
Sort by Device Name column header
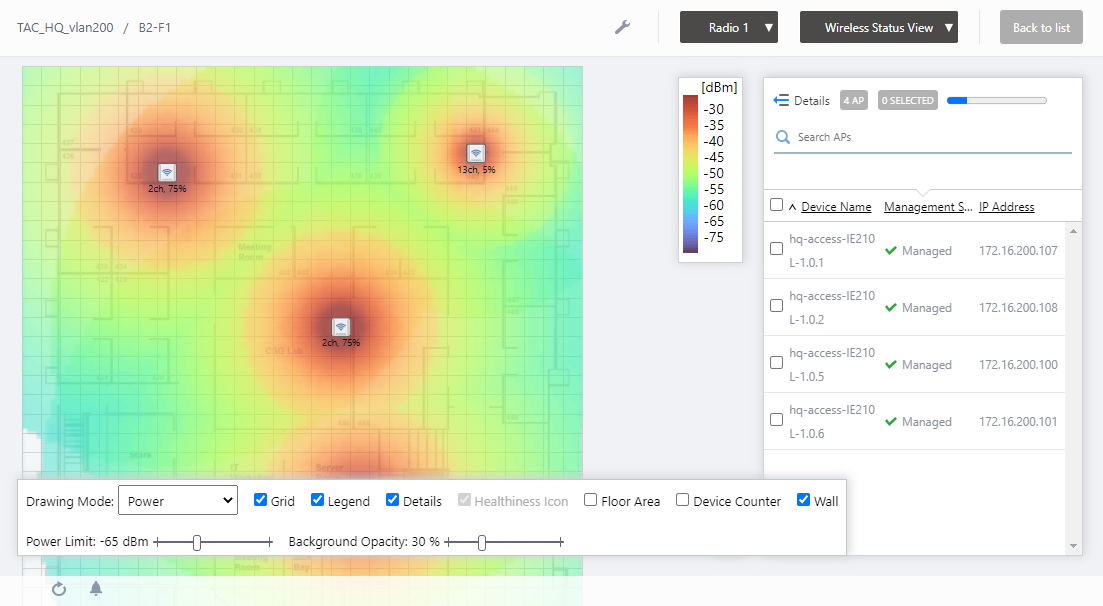tap(835, 207)
